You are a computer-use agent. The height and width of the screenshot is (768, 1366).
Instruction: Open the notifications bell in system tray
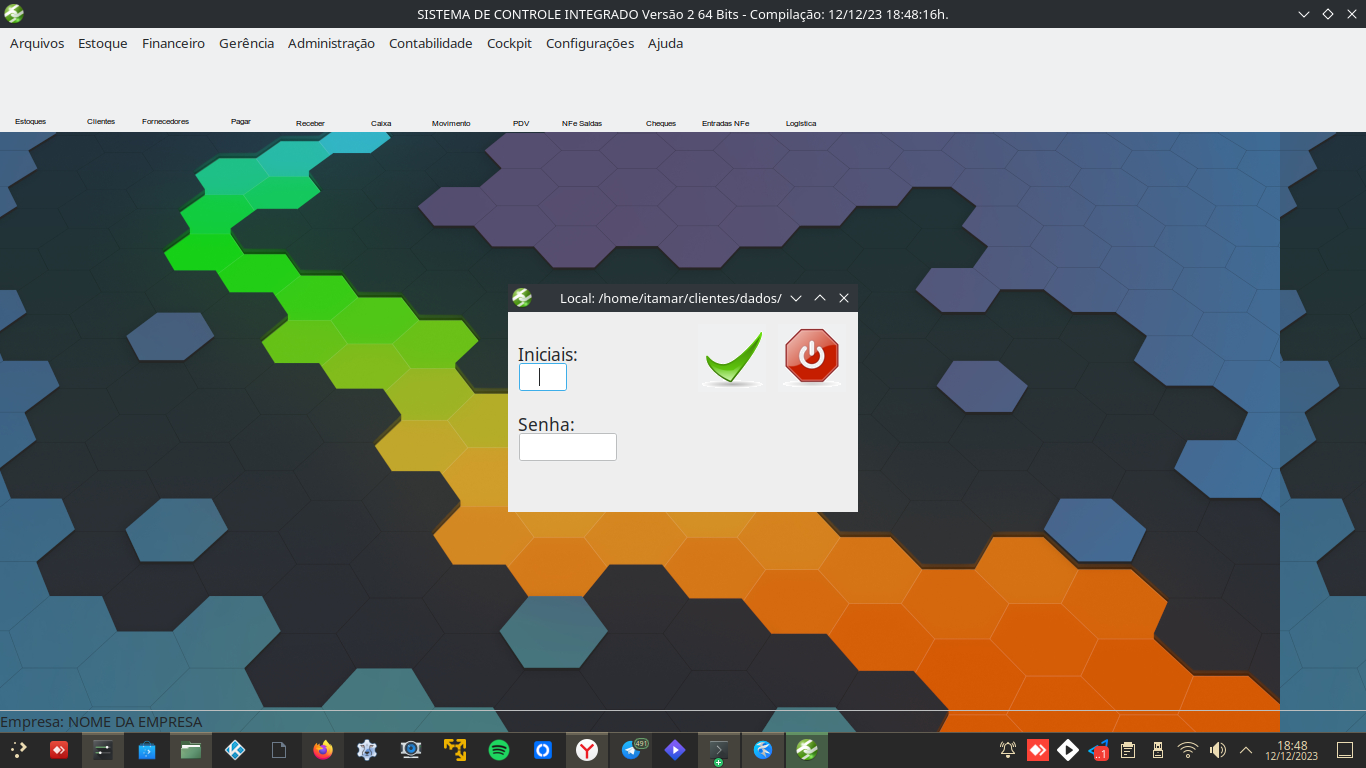[x=1008, y=749]
